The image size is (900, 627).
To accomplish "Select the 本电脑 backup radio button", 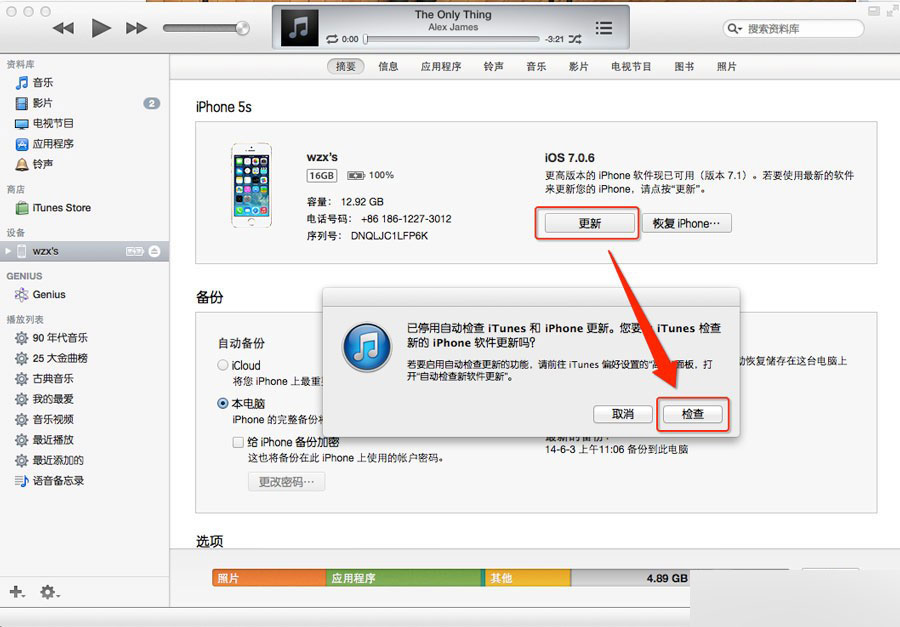I will coord(223,403).
